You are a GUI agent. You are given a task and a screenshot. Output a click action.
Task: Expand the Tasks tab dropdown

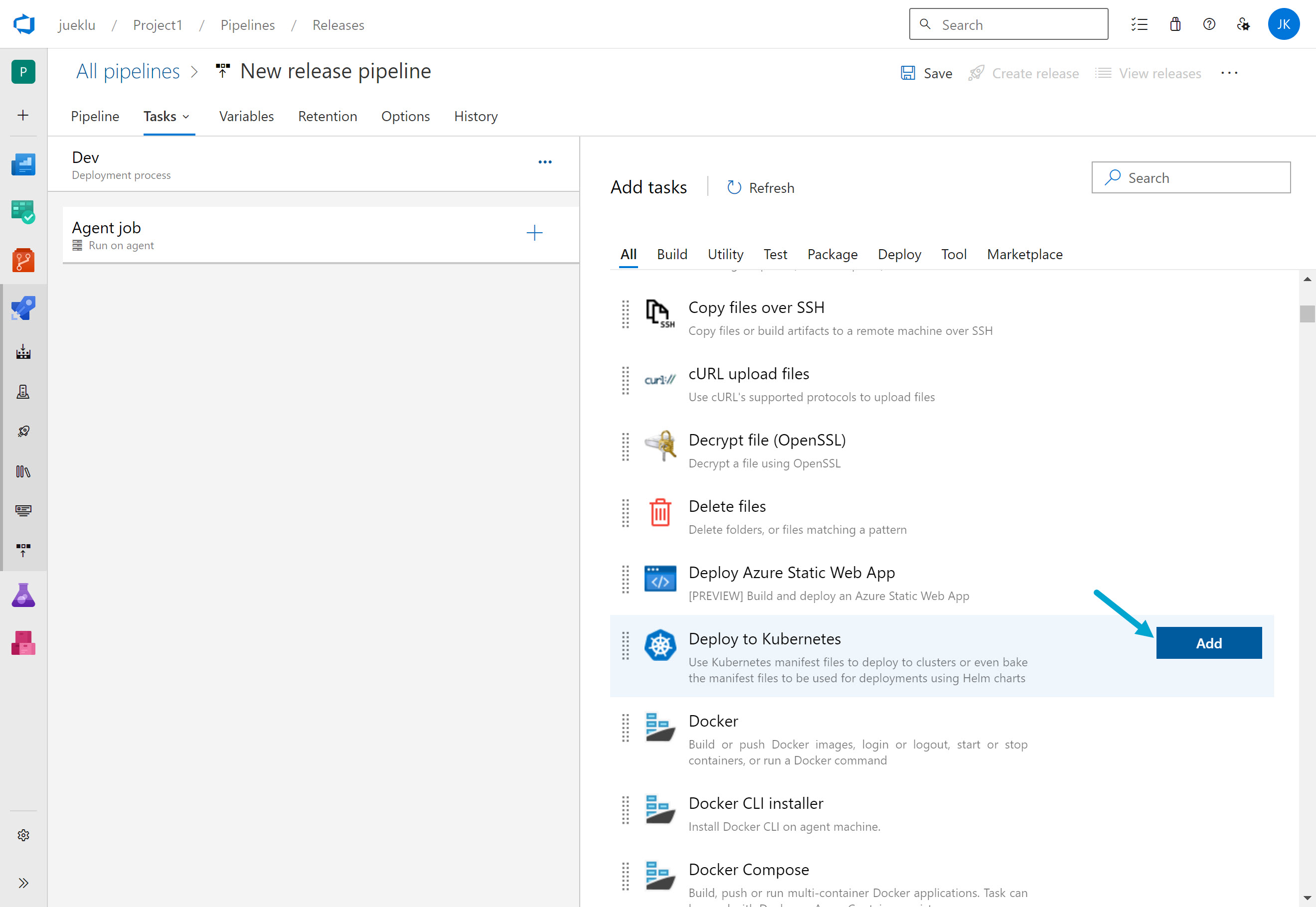(186, 117)
